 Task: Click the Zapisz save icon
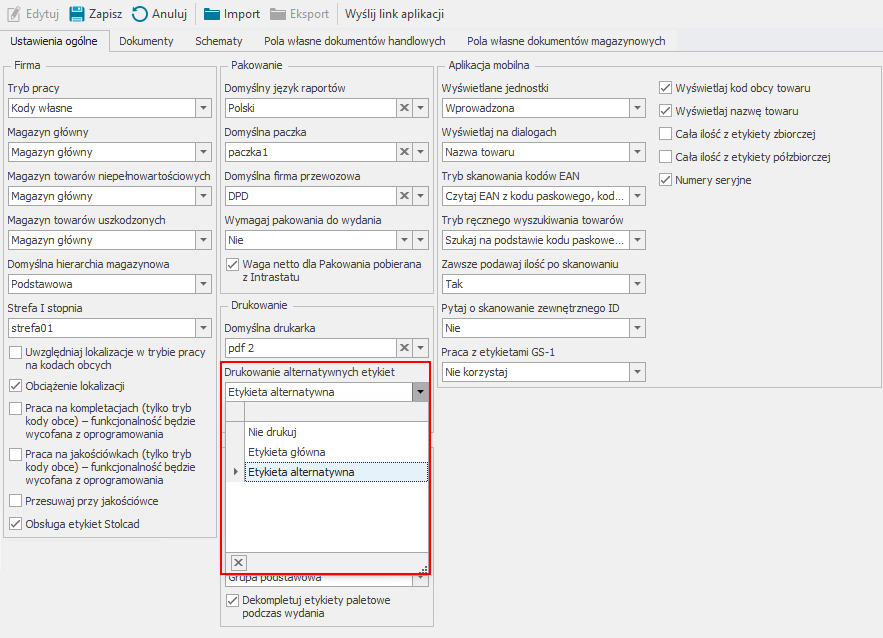tap(76, 14)
